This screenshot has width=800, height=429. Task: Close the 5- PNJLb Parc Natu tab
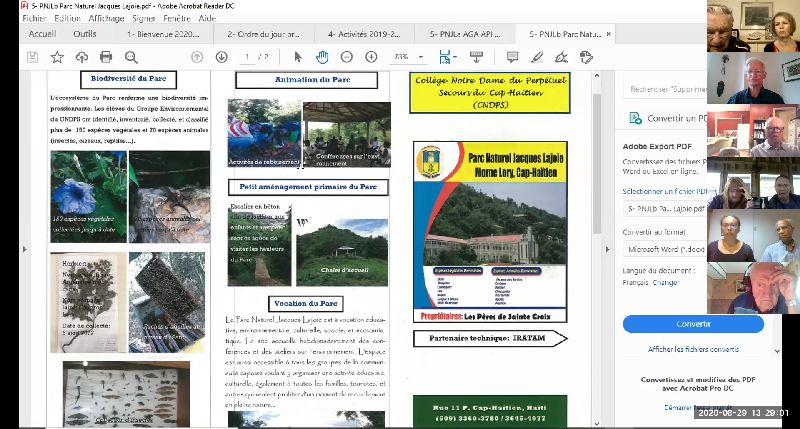pyautogui.click(x=608, y=34)
